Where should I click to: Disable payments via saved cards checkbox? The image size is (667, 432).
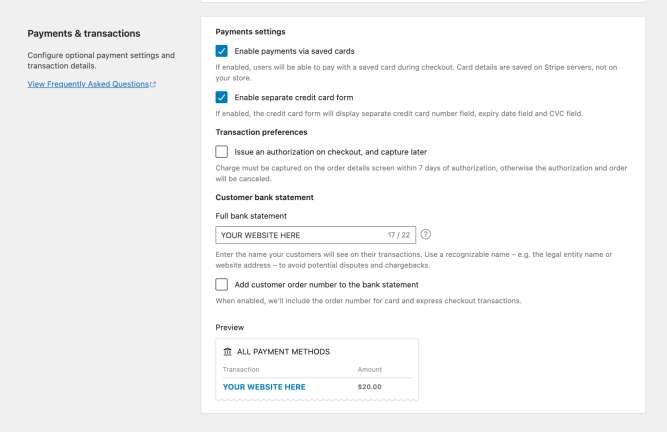(x=222, y=51)
